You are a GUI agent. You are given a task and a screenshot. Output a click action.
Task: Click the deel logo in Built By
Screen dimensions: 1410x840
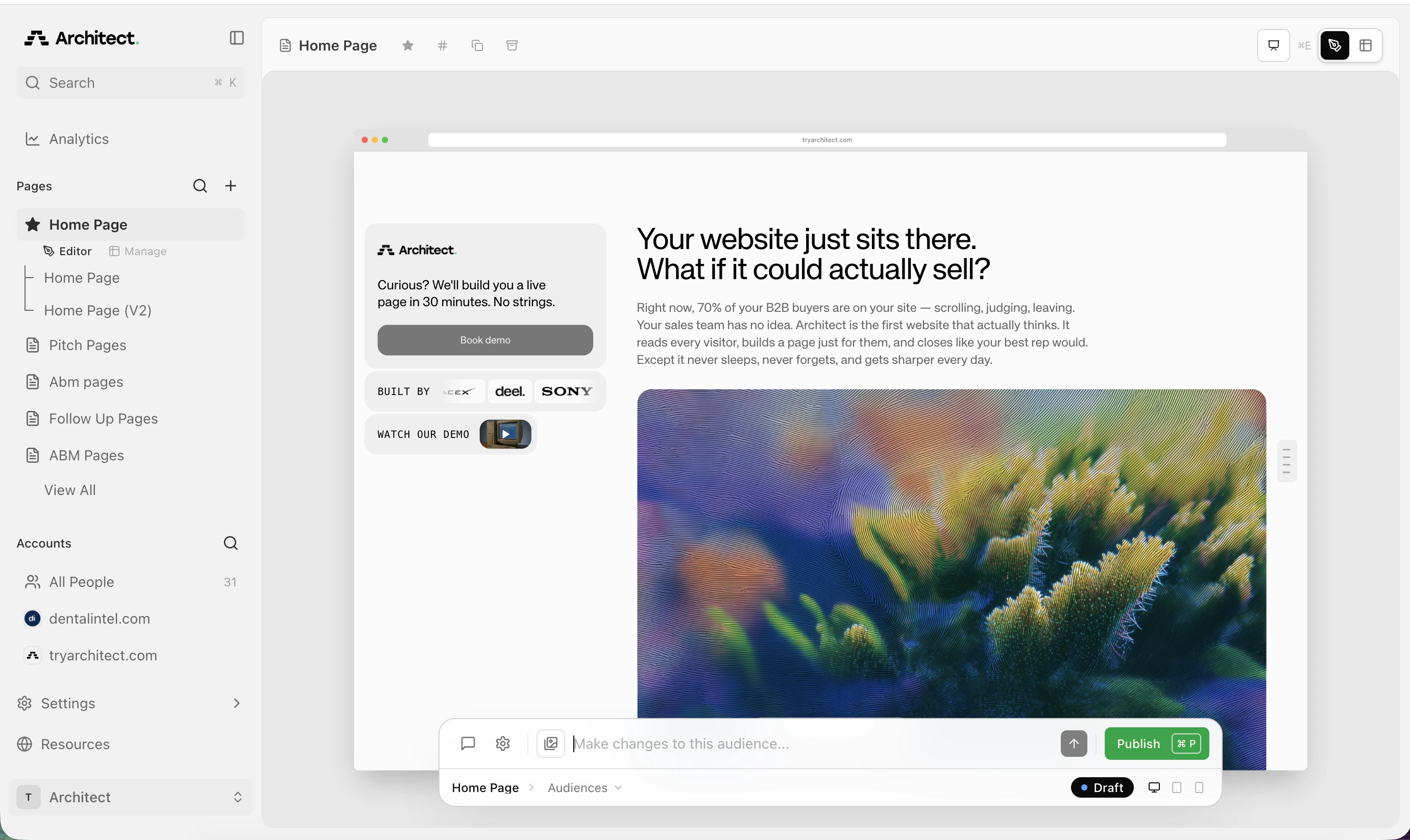click(x=510, y=391)
